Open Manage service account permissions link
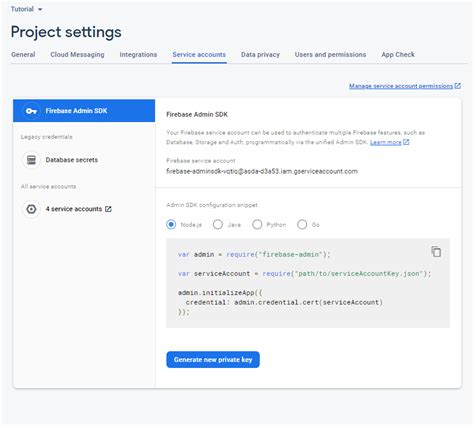Viewport: 474px width, 426px height. tap(401, 86)
